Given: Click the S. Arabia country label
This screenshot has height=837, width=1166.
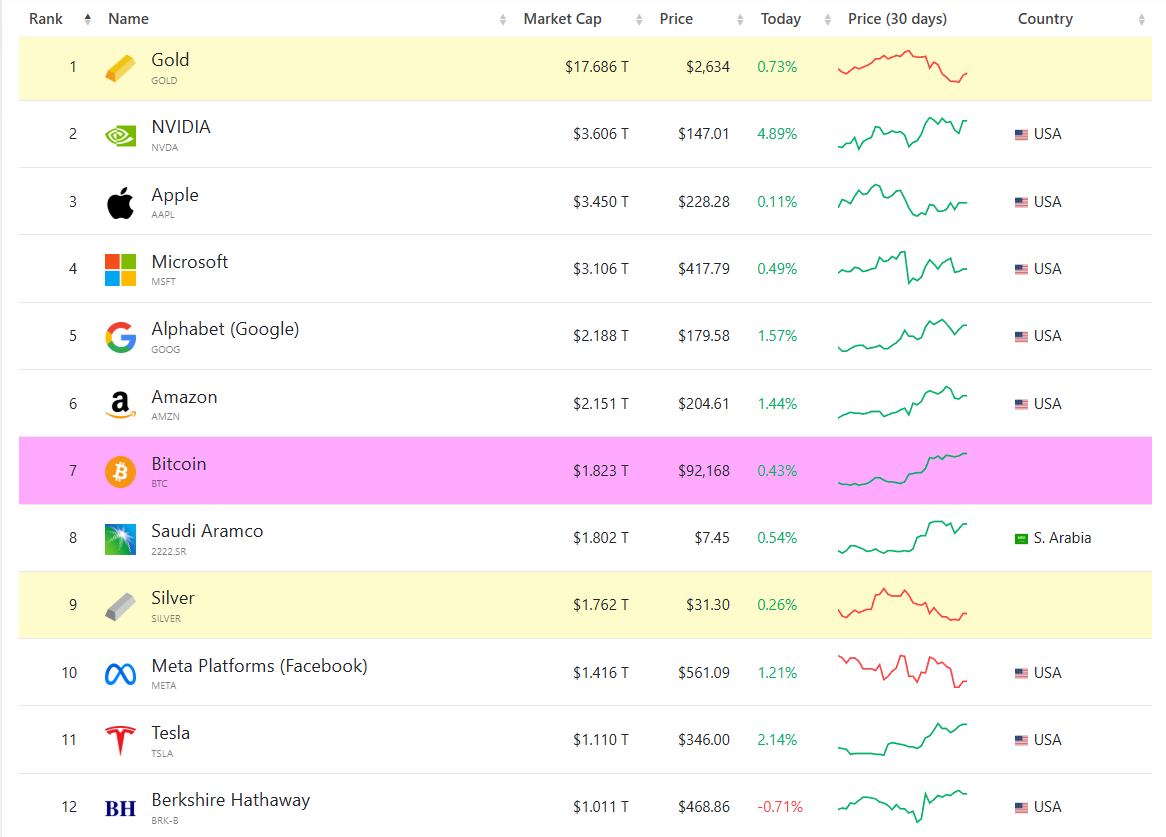Looking at the screenshot, I should 1062,537.
